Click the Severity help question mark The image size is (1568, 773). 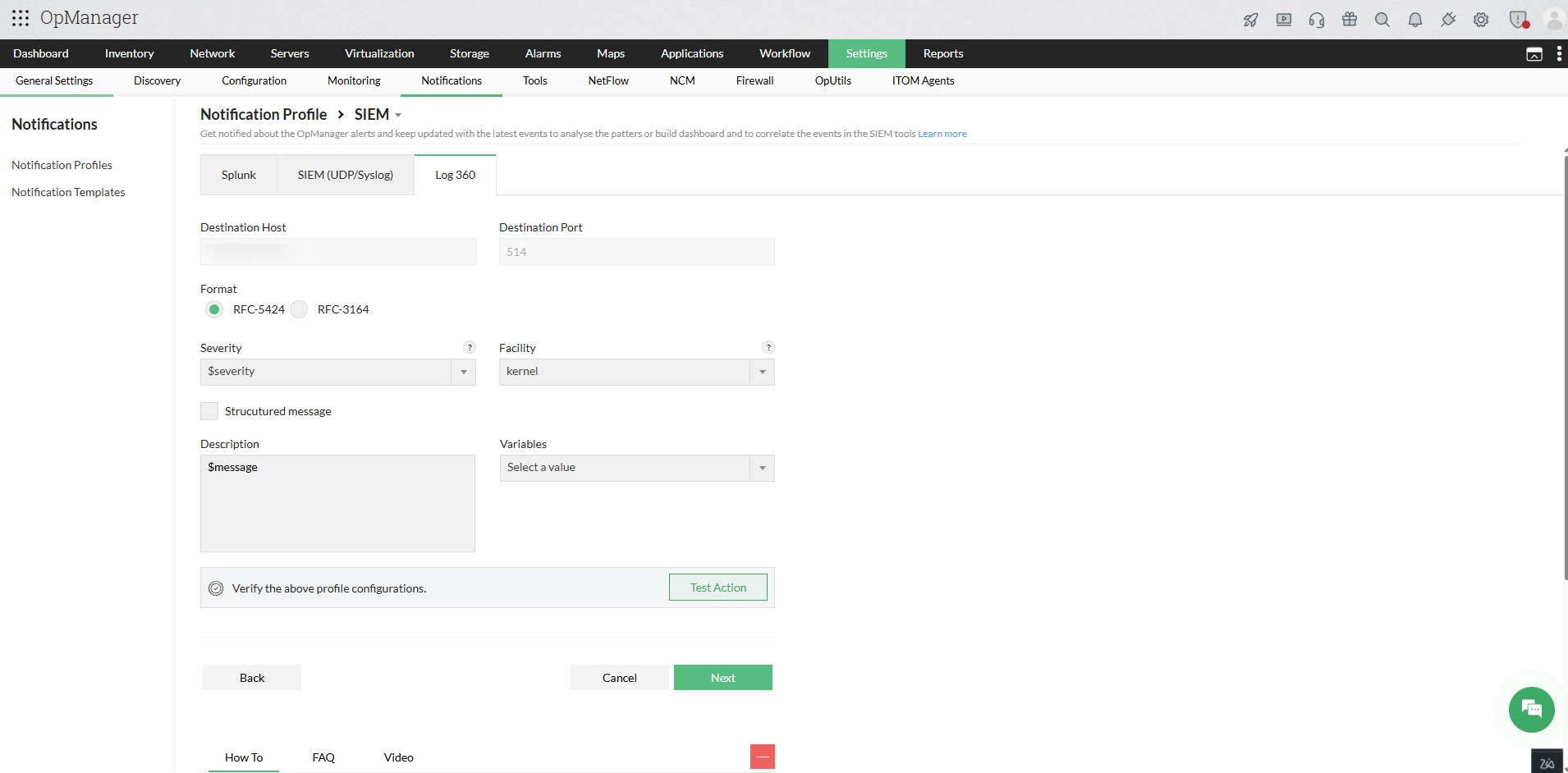point(470,347)
